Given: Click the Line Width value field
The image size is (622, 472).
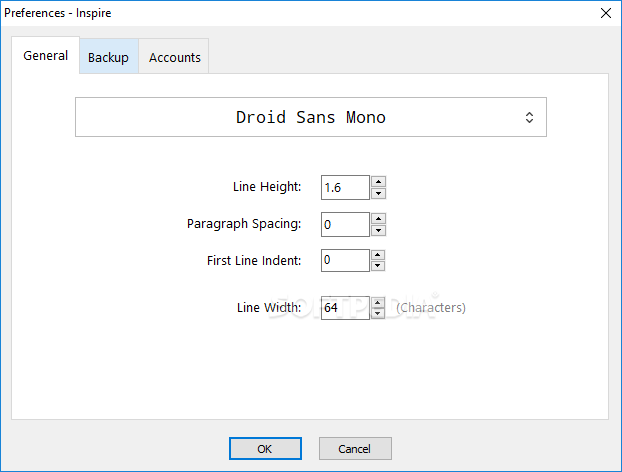Looking at the screenshot, I should pyautogui.click(x=345, y=308).
